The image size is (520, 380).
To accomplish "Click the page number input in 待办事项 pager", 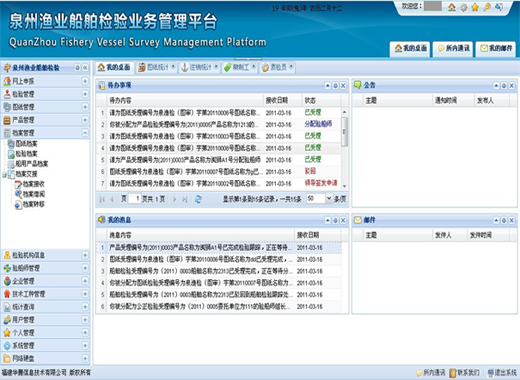I will pos(135,199).
